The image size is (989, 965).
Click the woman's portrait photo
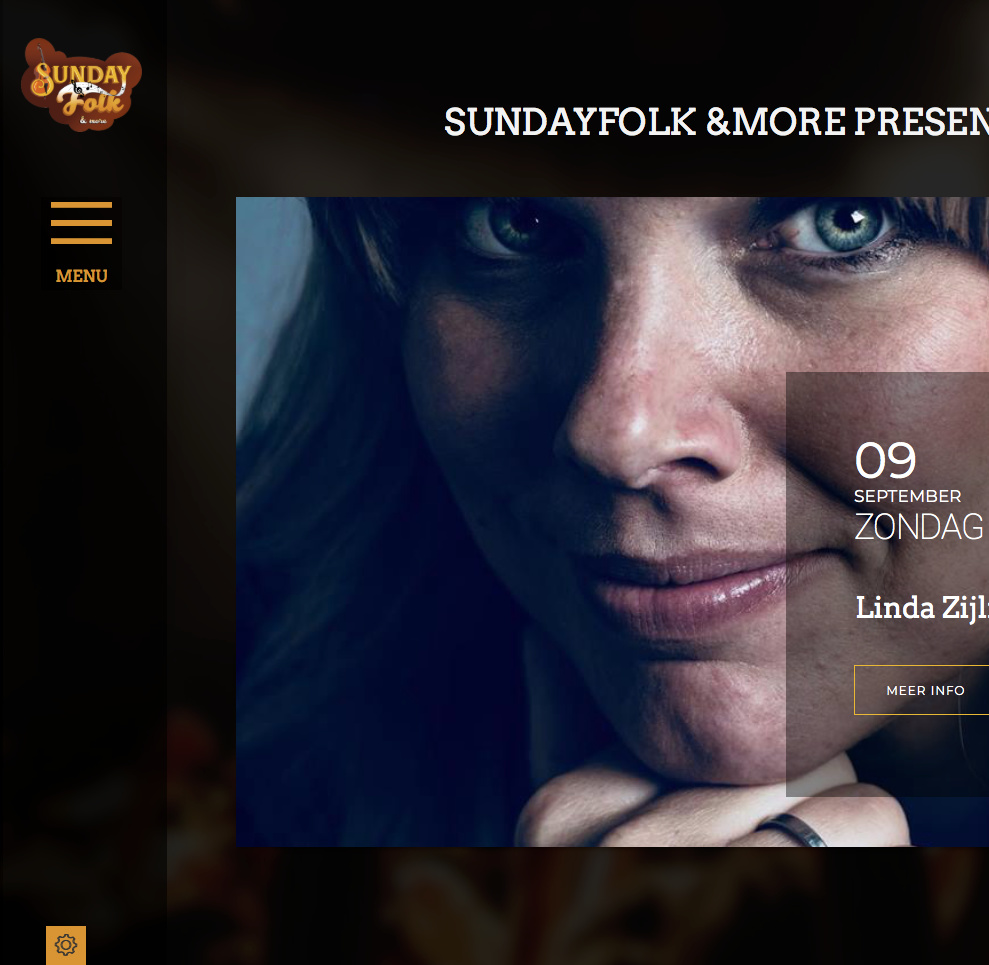pyautogui.click(x=511, y=522)
